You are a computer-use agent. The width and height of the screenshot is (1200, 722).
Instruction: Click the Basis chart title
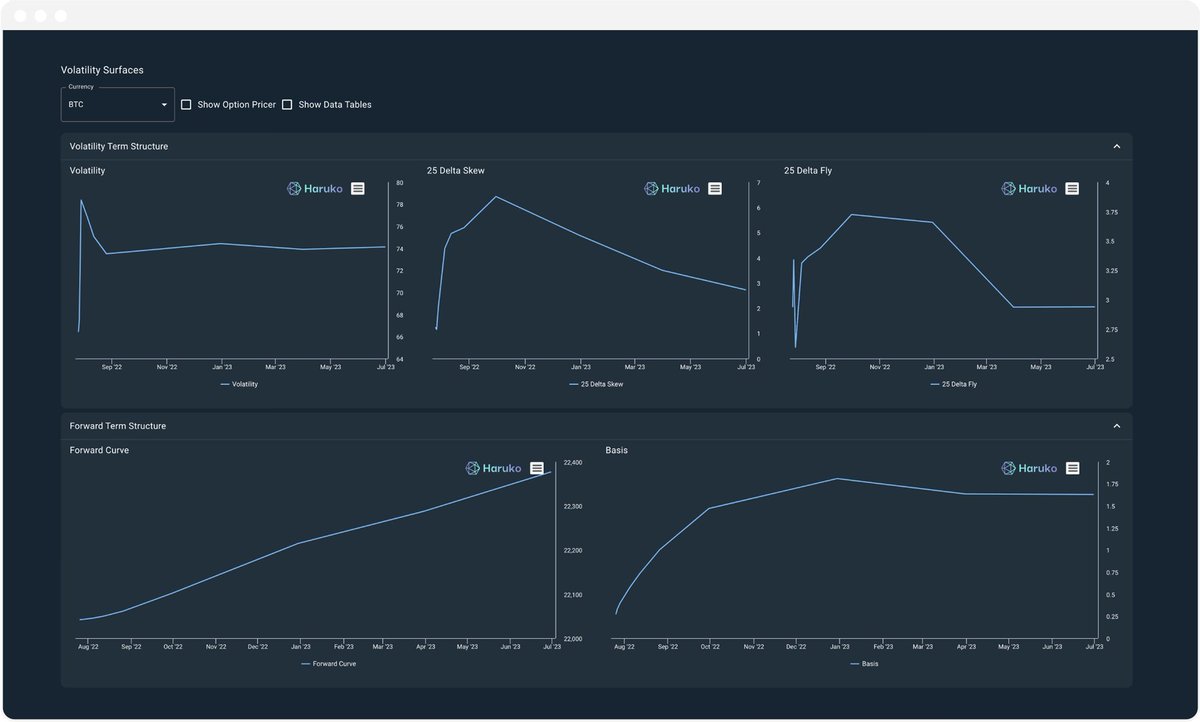point(617,450)
